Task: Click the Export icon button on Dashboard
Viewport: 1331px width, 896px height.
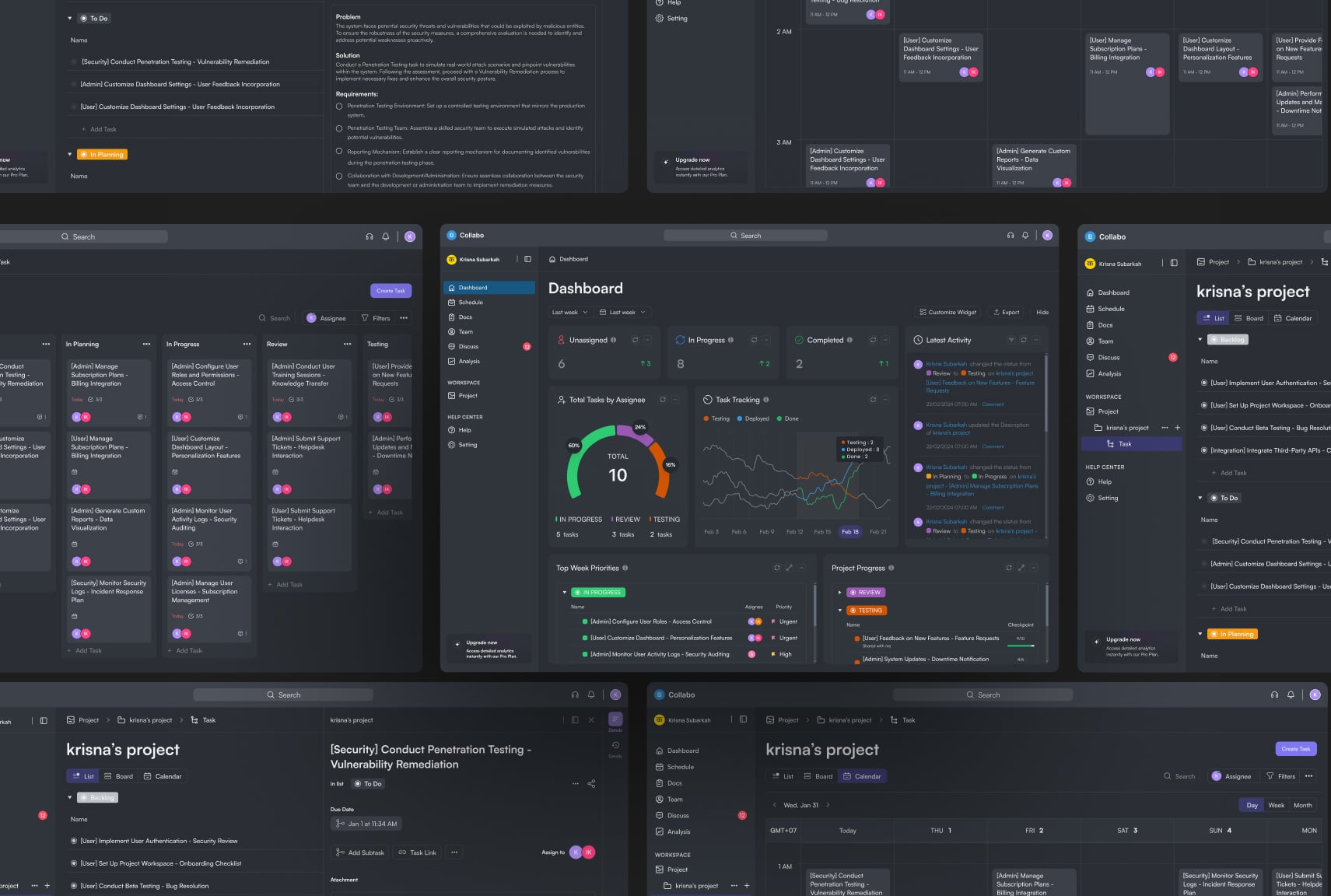Action: pos(996,312)
